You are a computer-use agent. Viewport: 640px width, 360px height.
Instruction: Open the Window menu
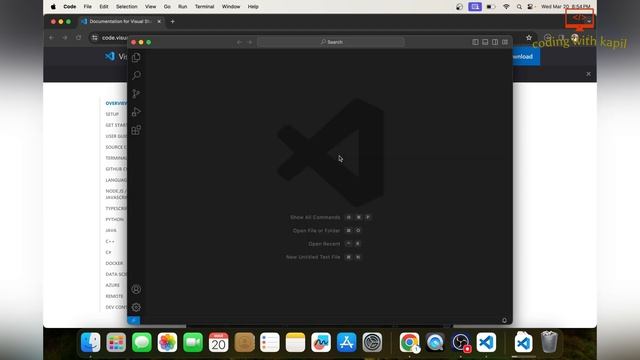pos(231,7)
